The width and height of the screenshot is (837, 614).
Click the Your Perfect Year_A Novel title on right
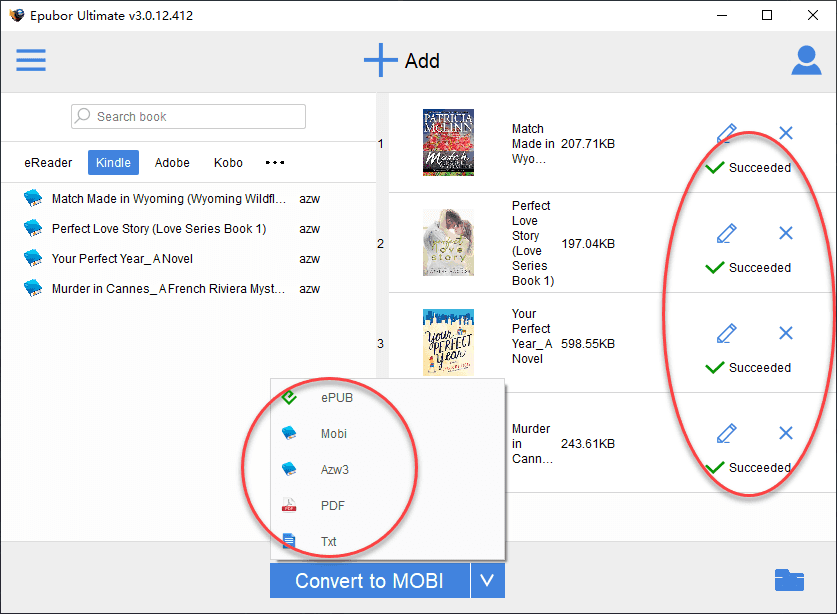pos(532,336)
